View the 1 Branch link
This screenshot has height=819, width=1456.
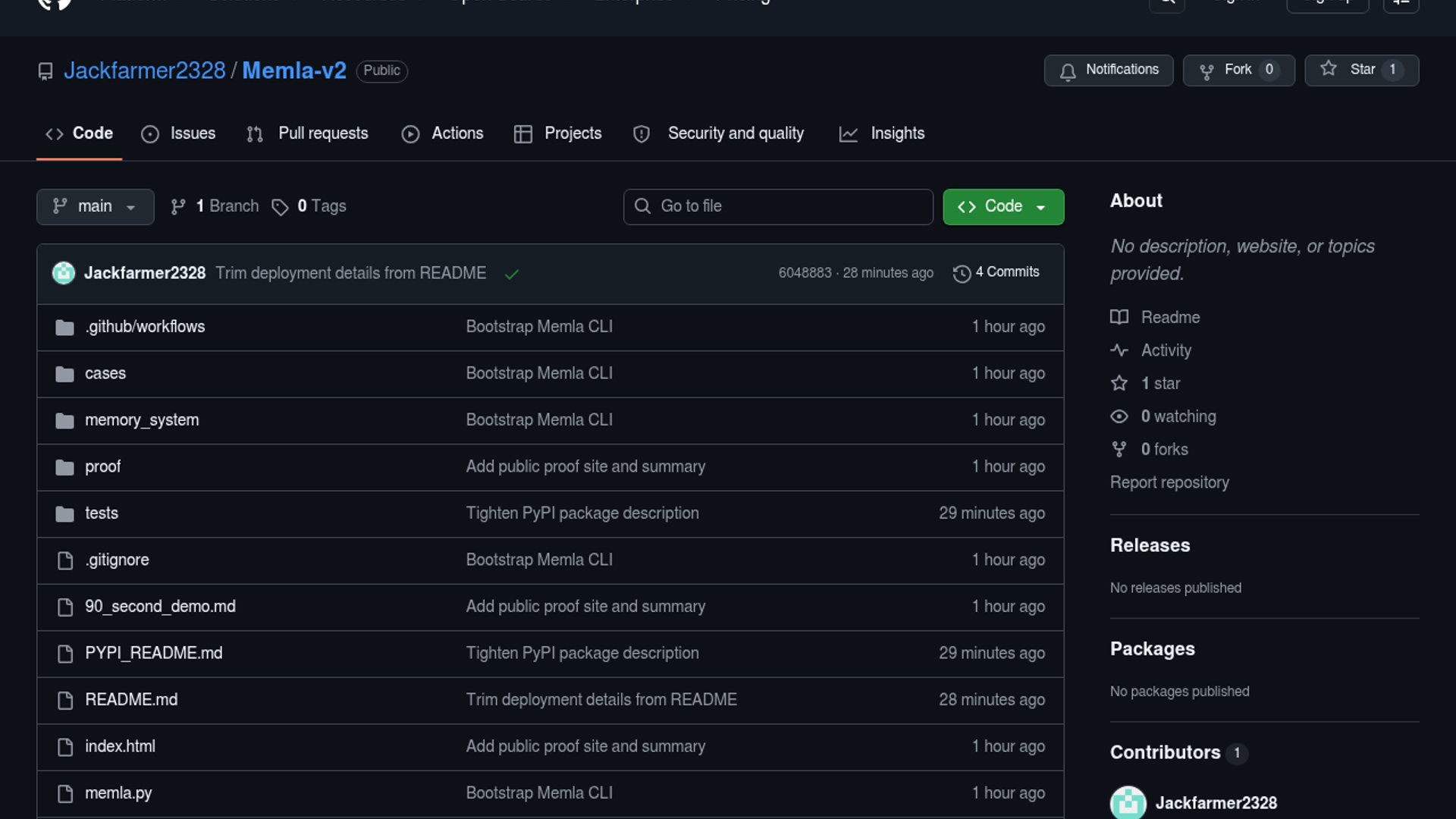225,206
